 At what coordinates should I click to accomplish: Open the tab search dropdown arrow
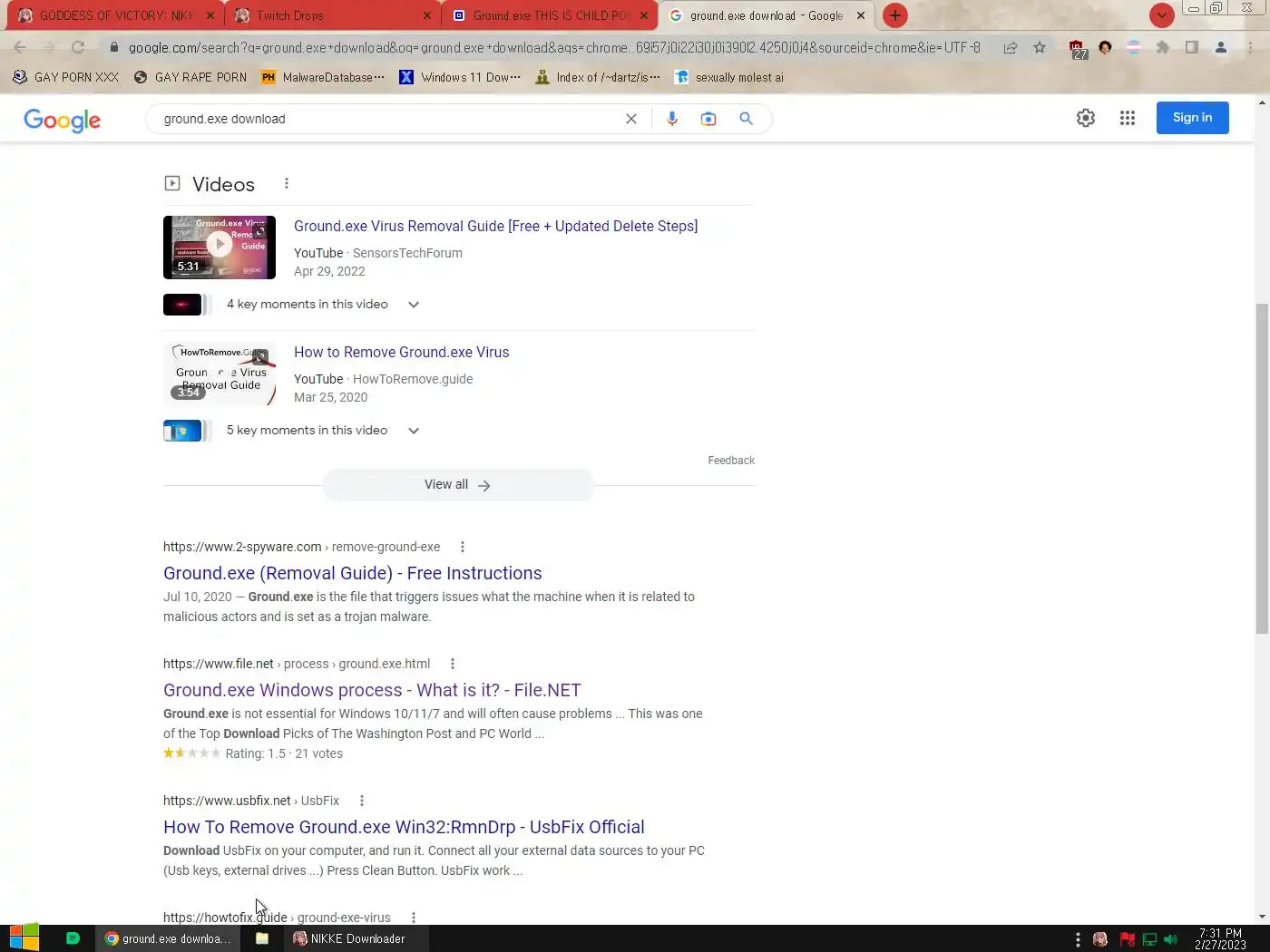coord(1161,15)
